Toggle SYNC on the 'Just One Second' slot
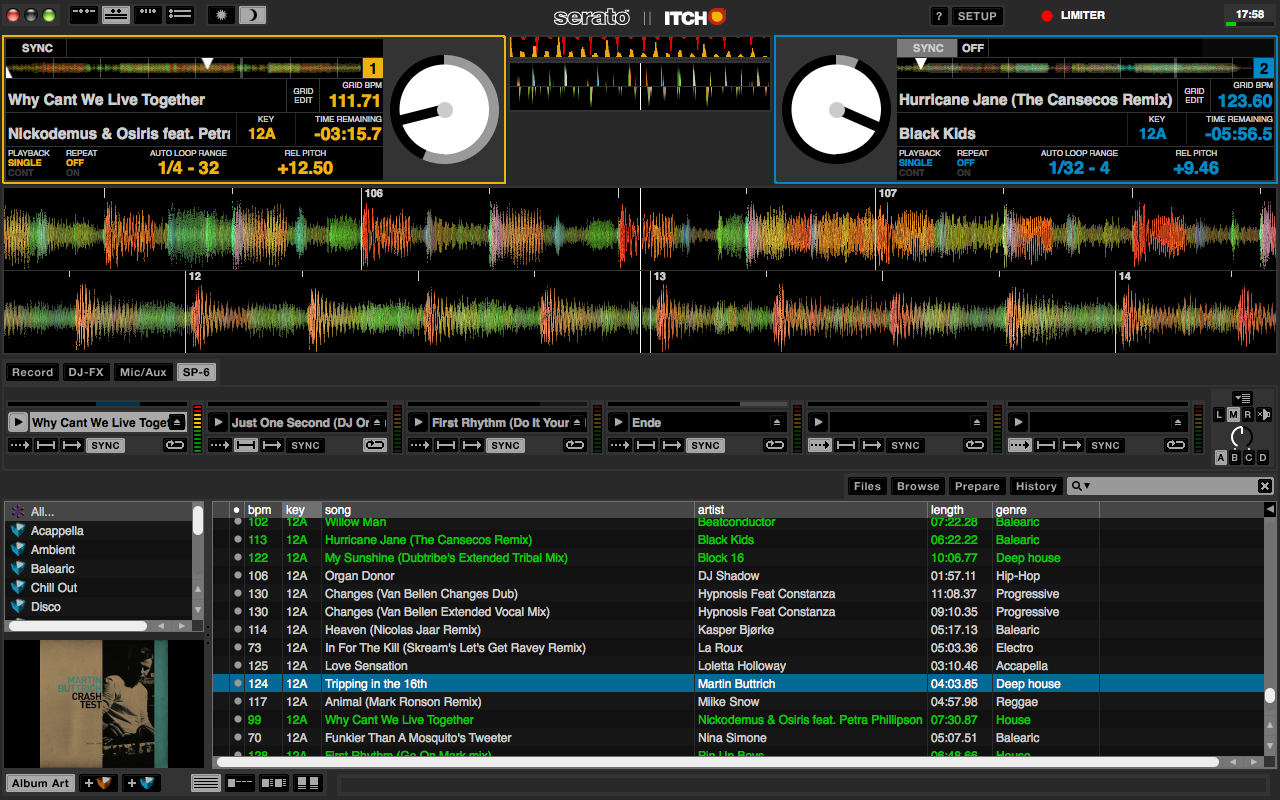This screenshot has height=800, width=1280. tap(305, 445)
